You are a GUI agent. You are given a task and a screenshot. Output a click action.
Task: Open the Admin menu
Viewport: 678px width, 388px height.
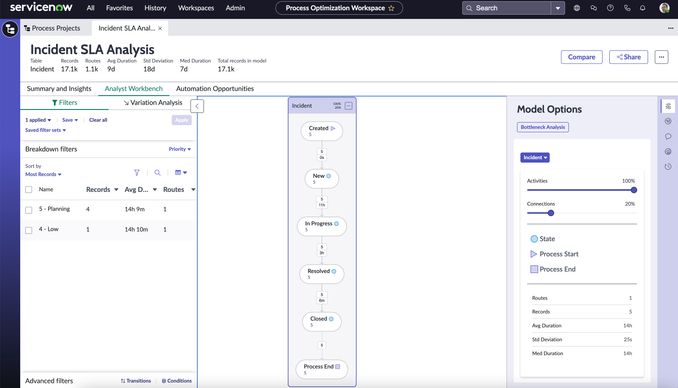(x=235, y=8)
